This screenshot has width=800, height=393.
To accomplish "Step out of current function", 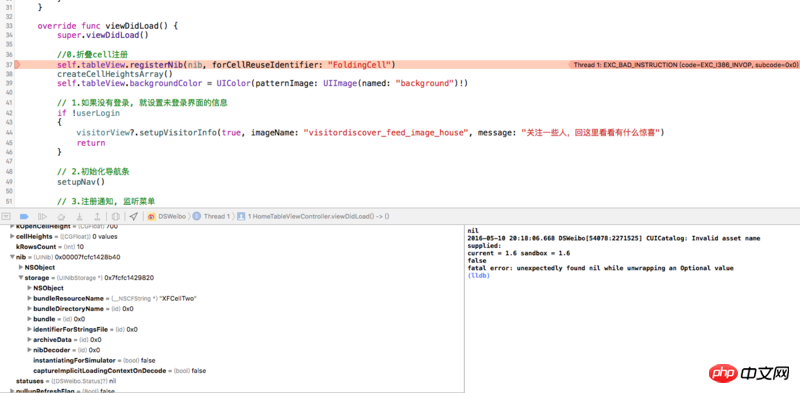I will (x=97, y=216).
